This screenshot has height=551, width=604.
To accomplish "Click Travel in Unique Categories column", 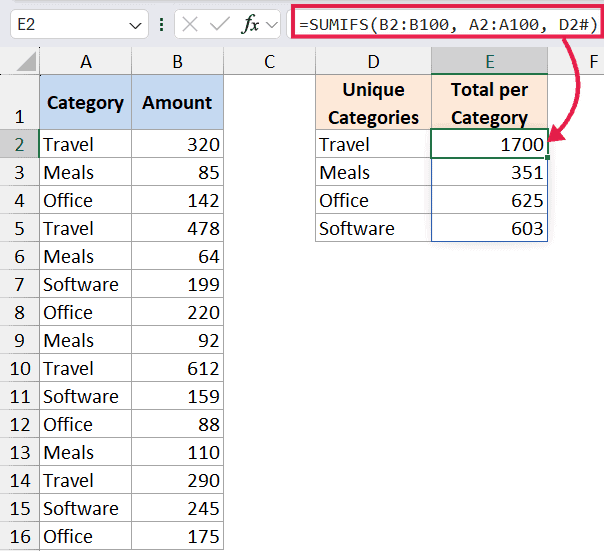I will coord(373,144).
